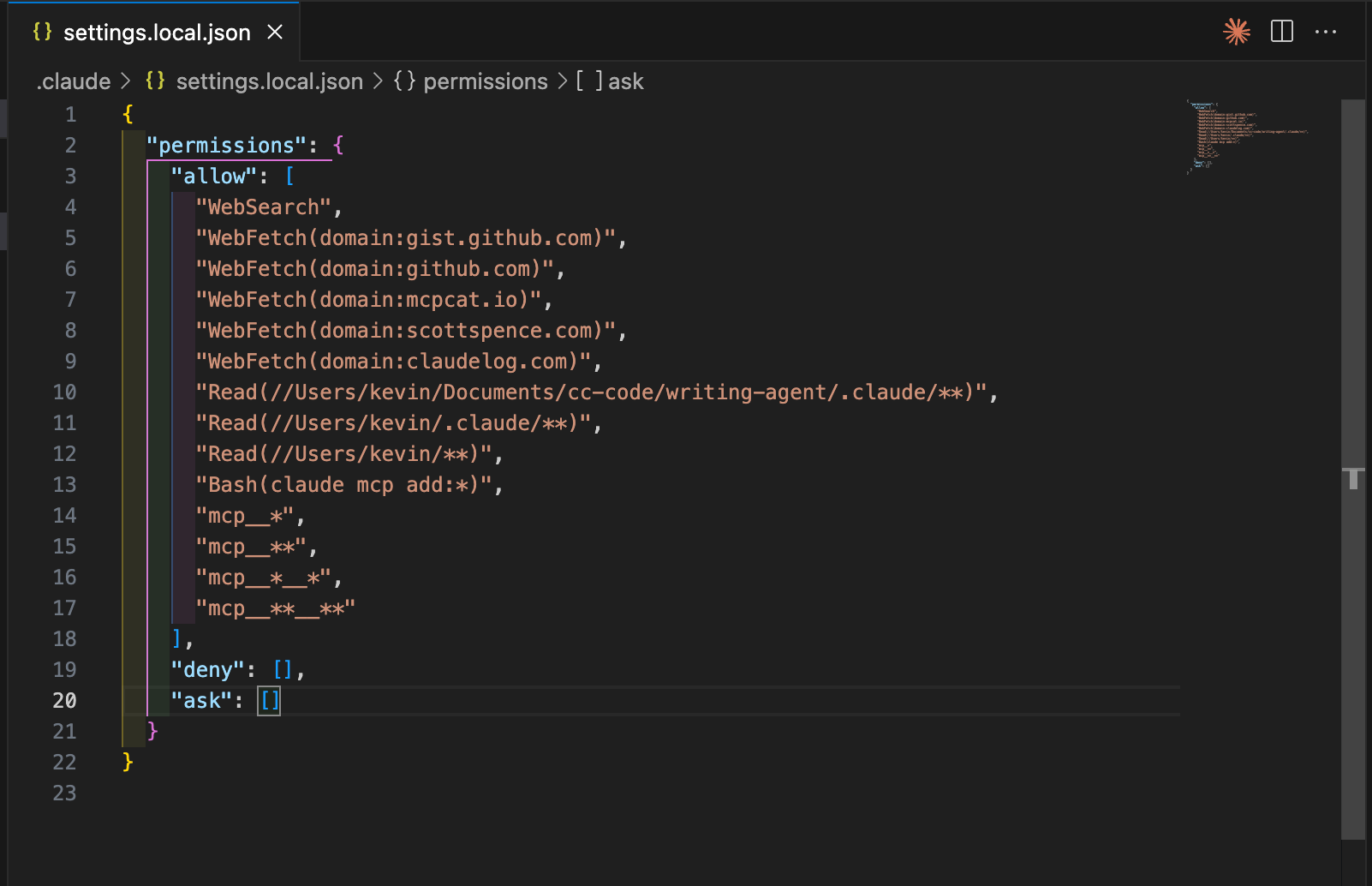Close the settings.local.json tab
Screen dimensions: 1372x886
(x=275, y=32)
